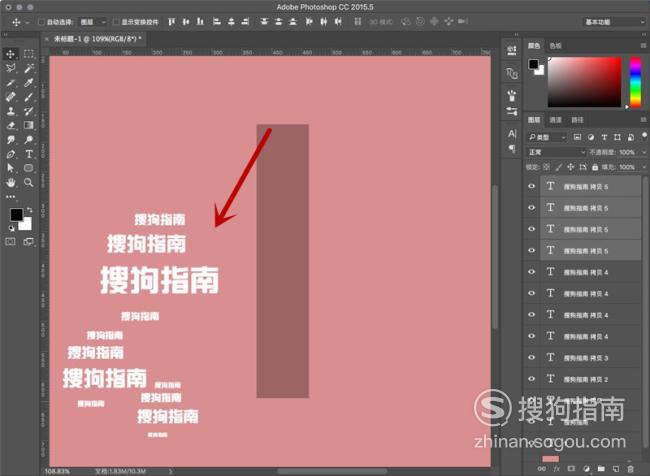Enable Show Transform Controls checkbox
The width and height of the screenshot is (650, 476).
coord(116,22)
